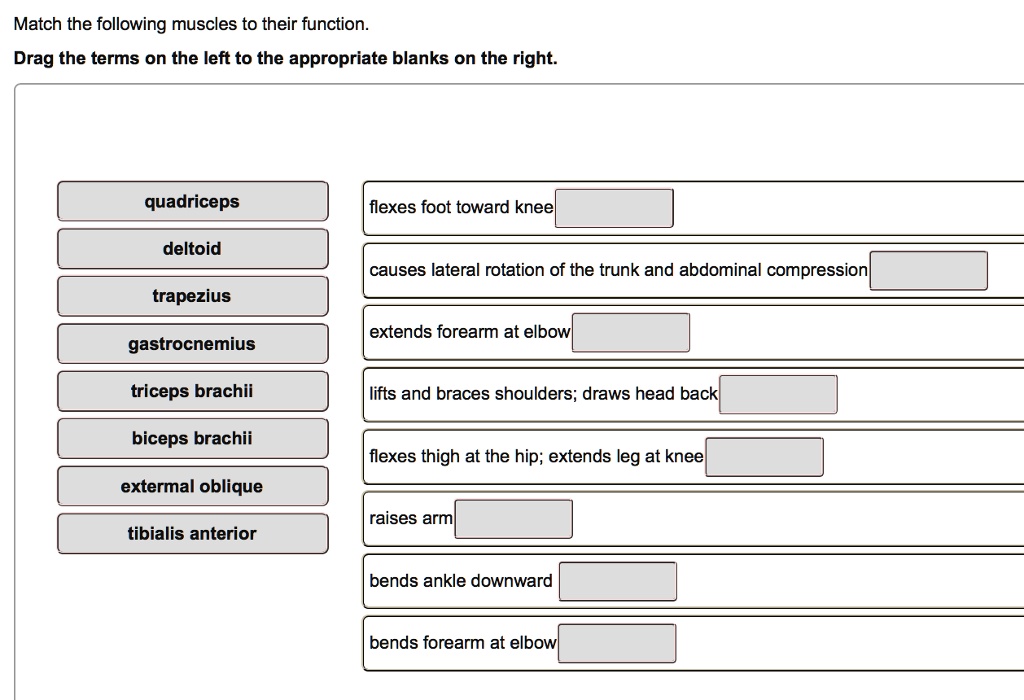1024x700 pixels.
Task: Click the blank after 'draws head back'
Action: pos(778,394)
